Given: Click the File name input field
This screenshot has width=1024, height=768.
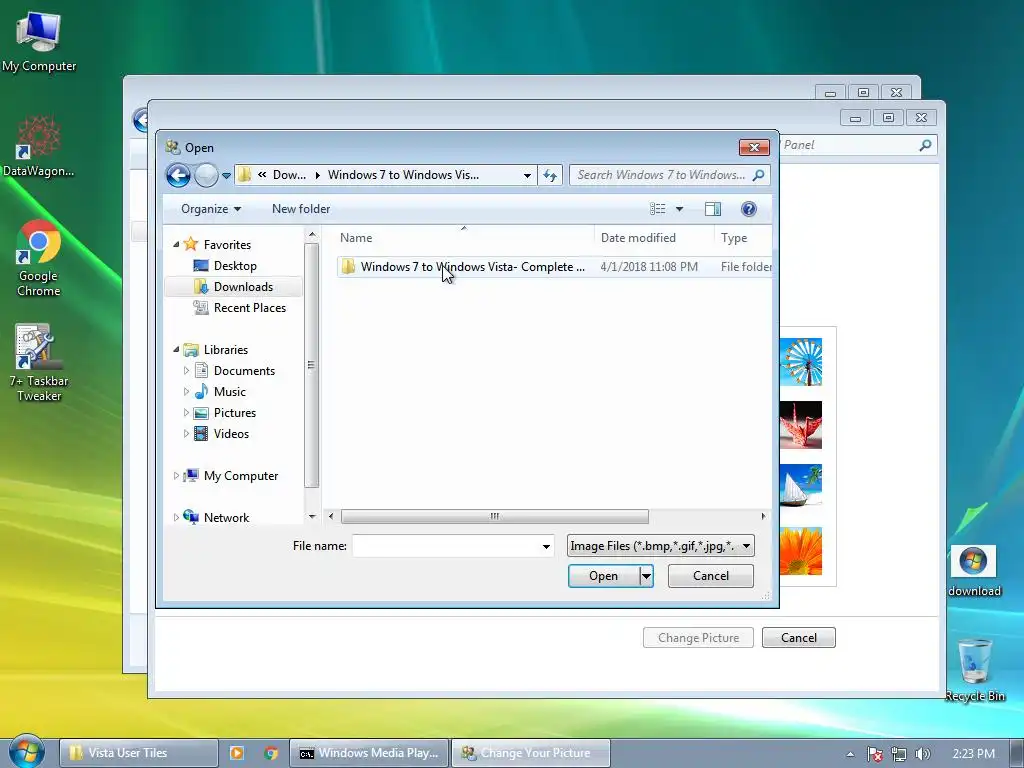Looking at the screenshot, I should (445, 546).
